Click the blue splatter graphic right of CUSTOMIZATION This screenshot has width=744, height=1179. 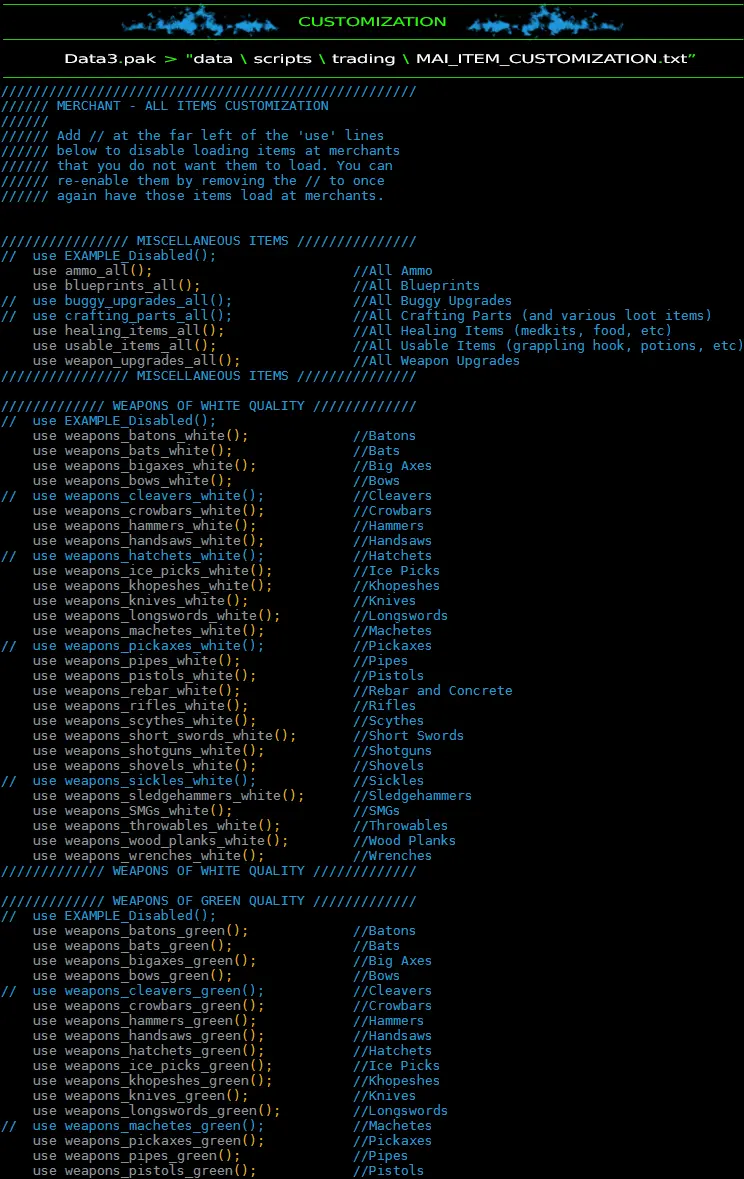(x=531, y=20)
